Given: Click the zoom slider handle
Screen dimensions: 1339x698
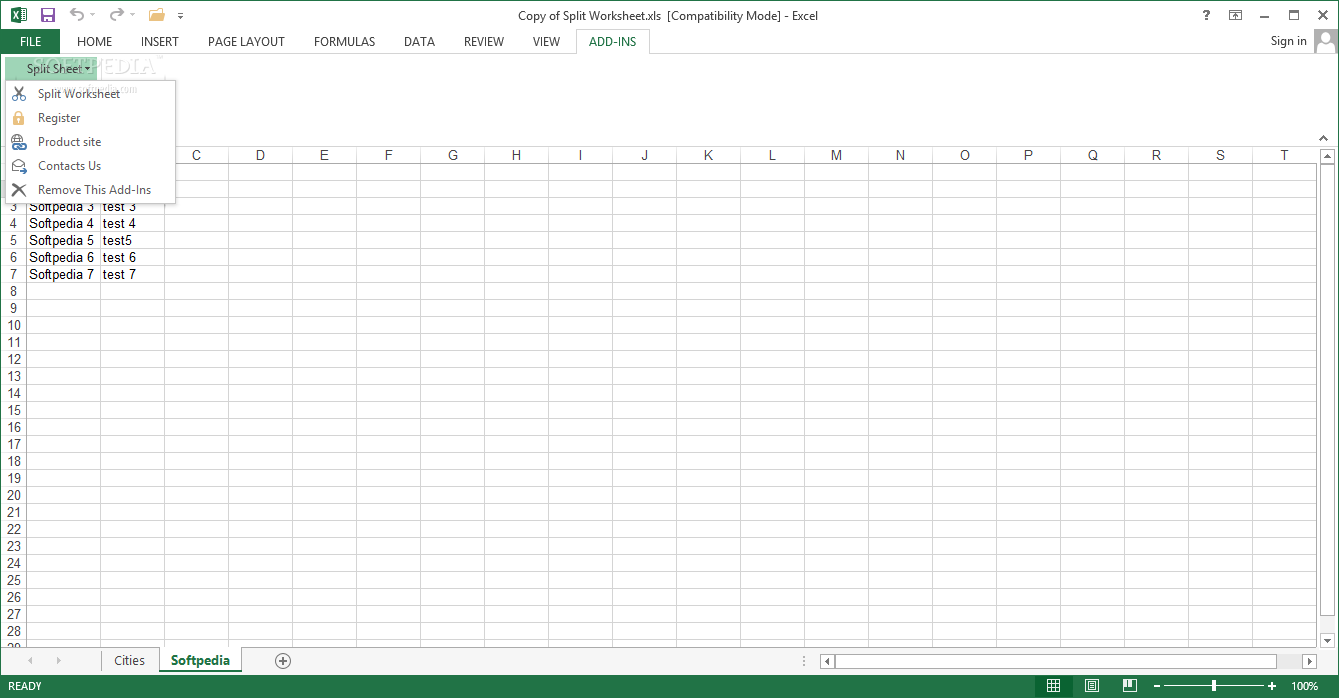Looking at the screenshot, I should [x=1214, y=686].
